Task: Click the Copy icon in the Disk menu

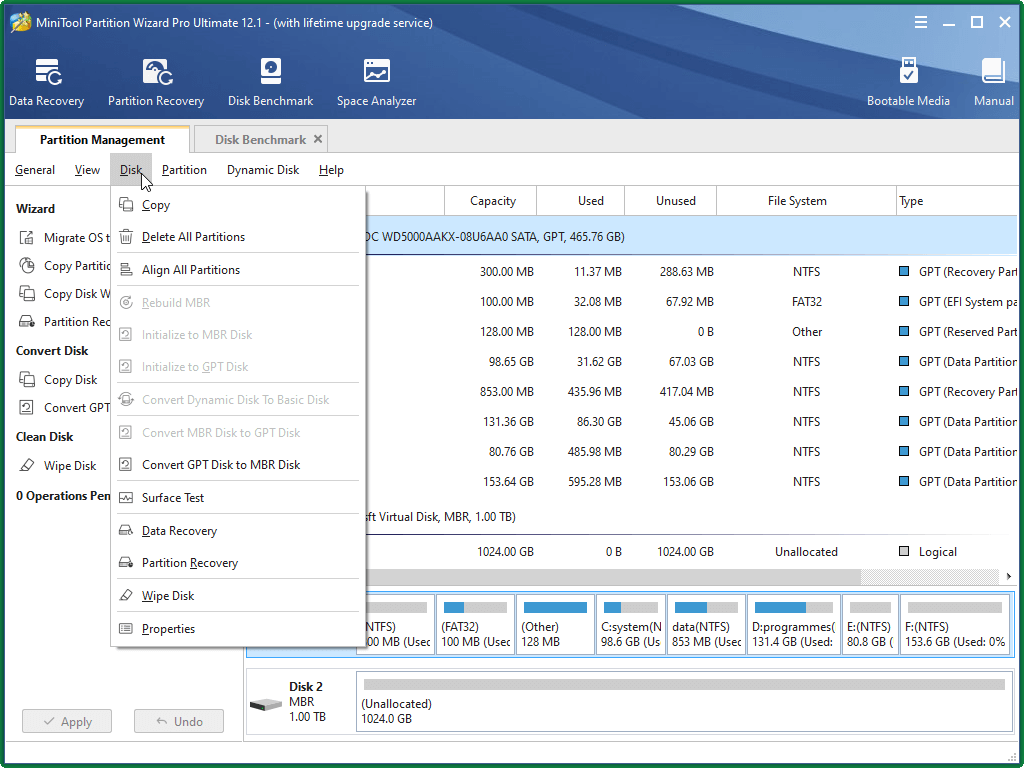Action: [126, 205]
